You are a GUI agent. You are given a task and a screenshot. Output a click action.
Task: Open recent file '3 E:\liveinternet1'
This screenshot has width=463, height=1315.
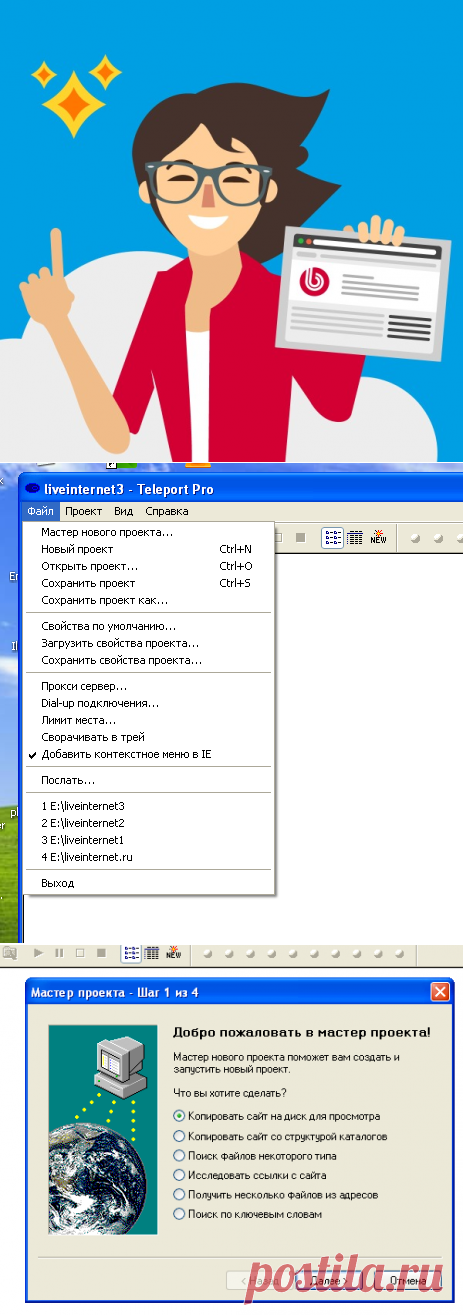pos(147,840)
